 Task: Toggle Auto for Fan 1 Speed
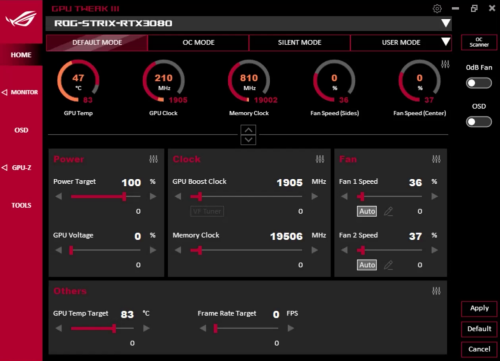pyautogui.click(x=367, y=211)
